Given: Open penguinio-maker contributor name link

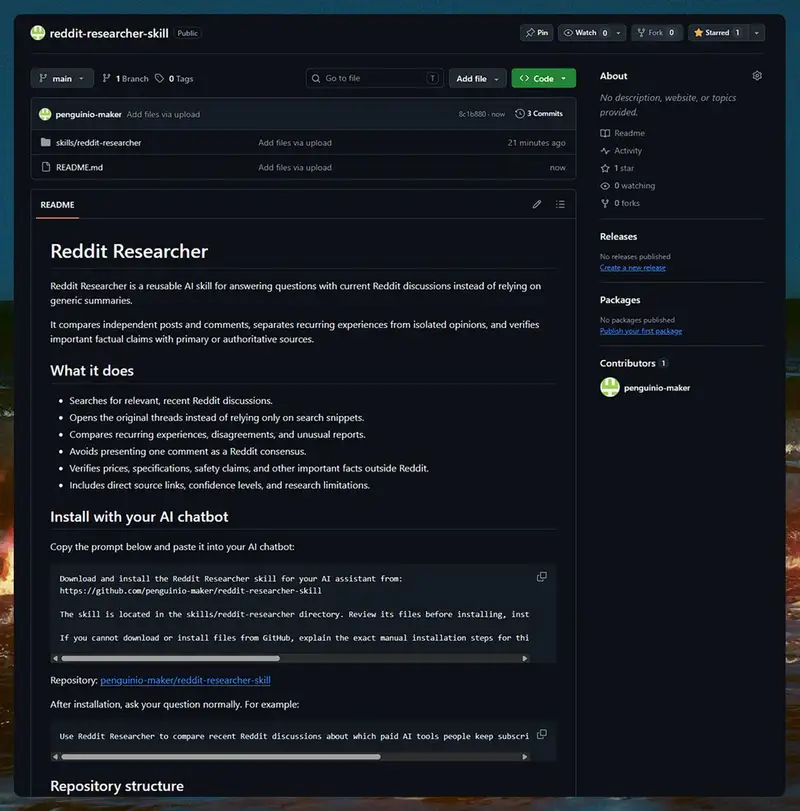Looking at the screenshot, I should pos(657,388).
